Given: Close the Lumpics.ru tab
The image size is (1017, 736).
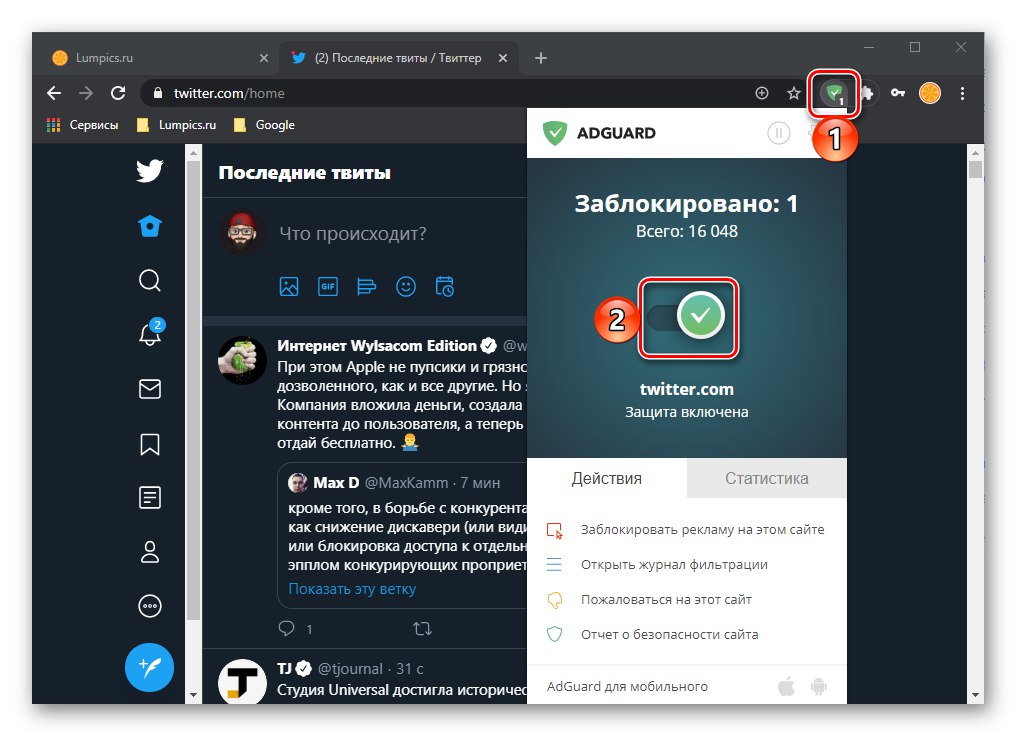Looking at the screenshot, I should coord(263,58).
